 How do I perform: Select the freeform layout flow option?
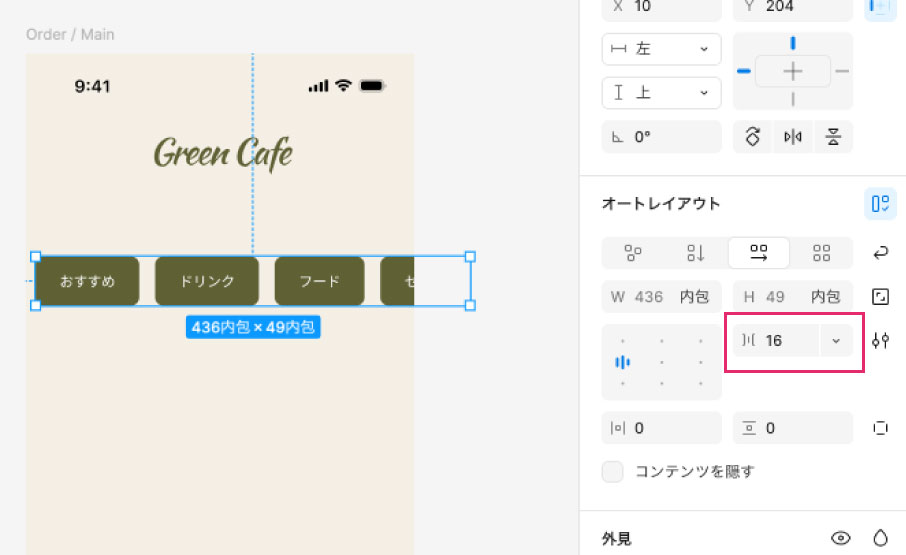point(633,252)
